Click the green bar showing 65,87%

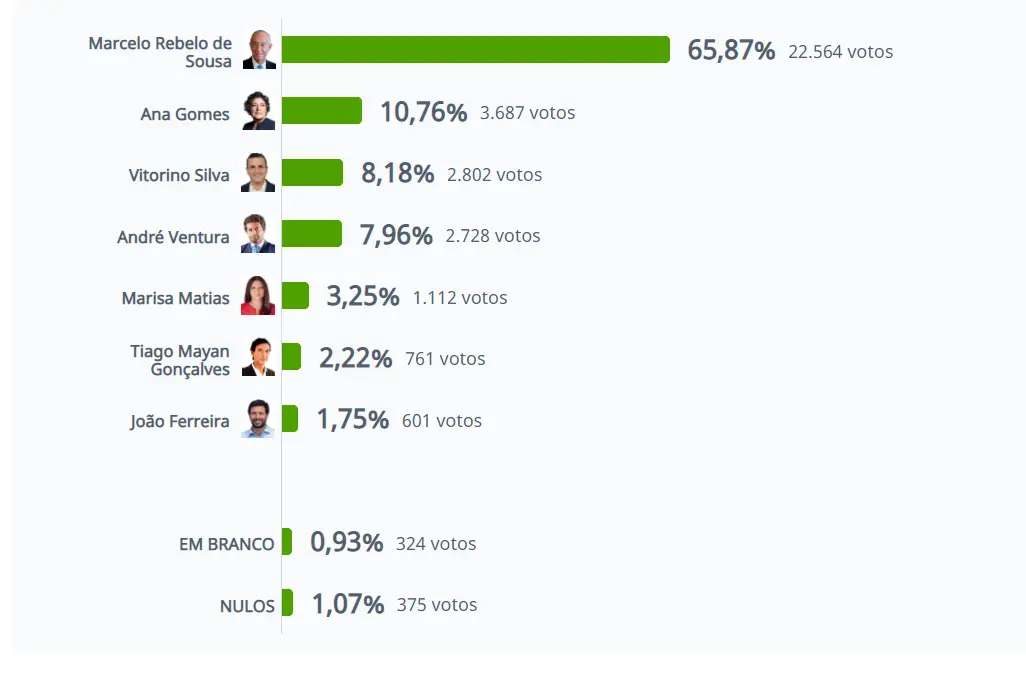tap(475, 50)
